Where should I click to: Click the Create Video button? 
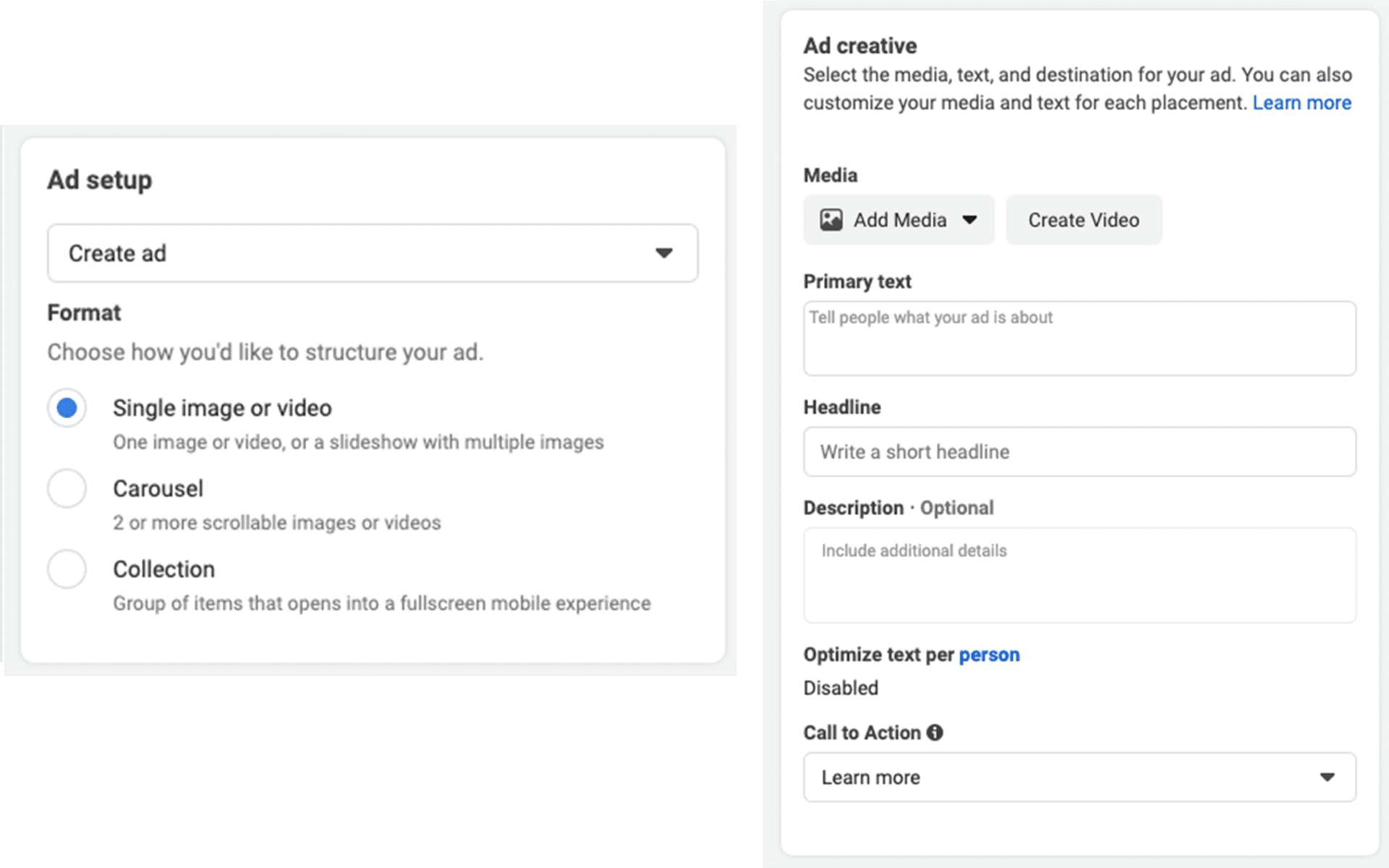(1083, 220)
